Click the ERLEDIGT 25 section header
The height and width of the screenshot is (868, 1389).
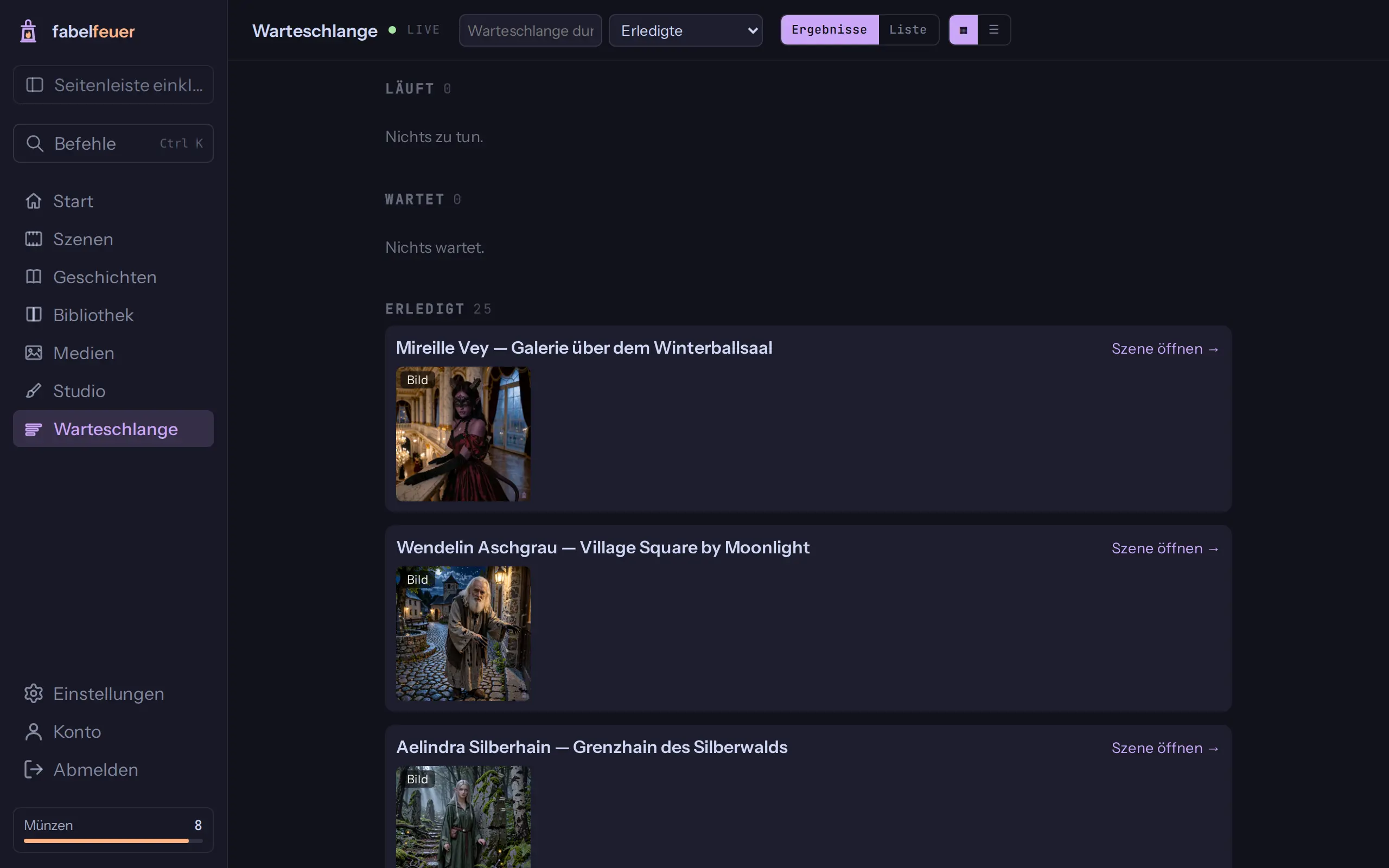[x=438, y=309]
